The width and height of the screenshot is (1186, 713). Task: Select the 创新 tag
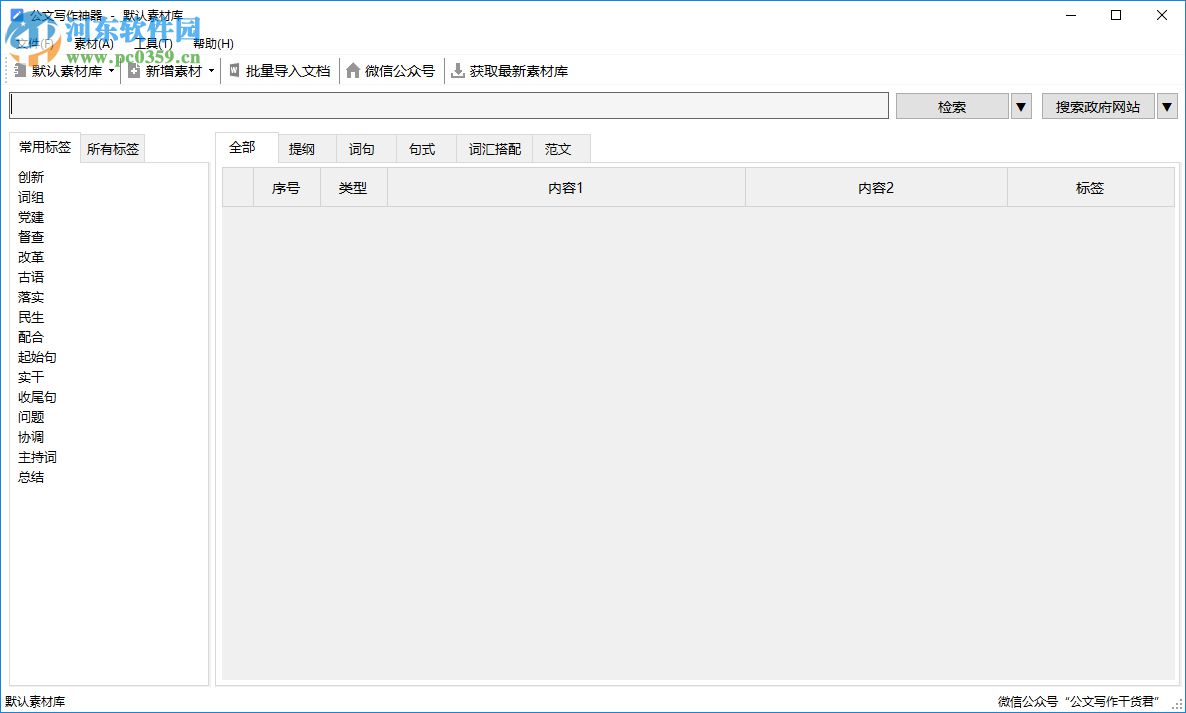click(31, 177)
